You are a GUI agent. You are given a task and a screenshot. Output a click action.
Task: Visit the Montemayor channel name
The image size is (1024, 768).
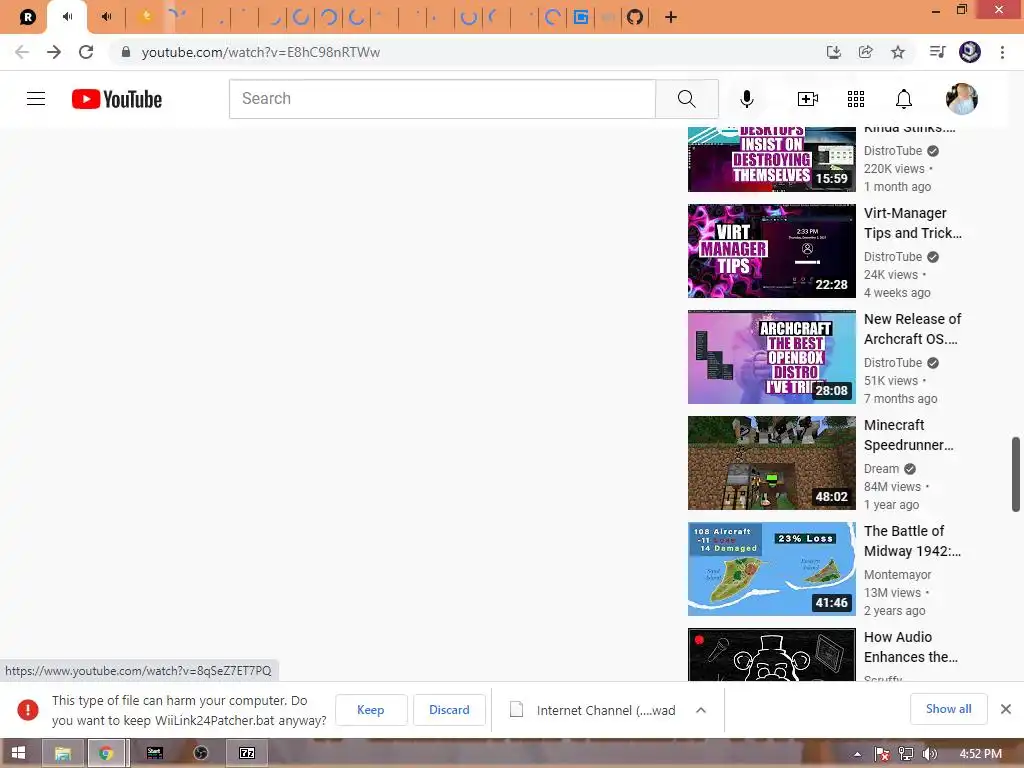coord(897,575)
